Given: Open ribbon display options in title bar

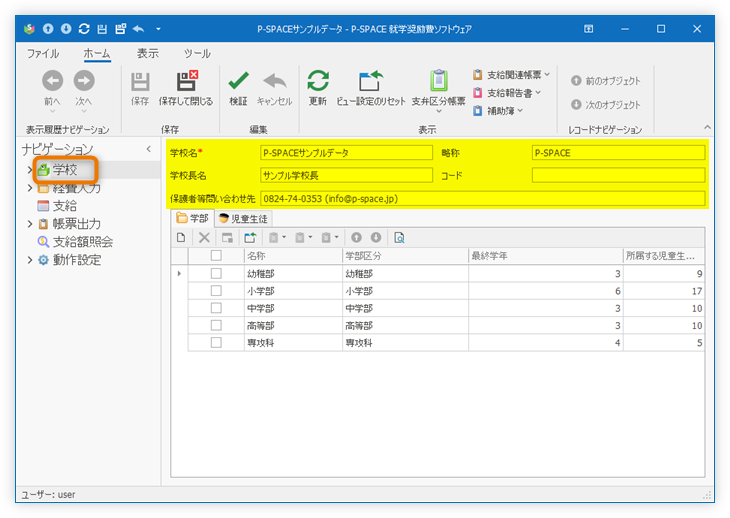Looking at the screenshot, I should (x=588, y=29).
